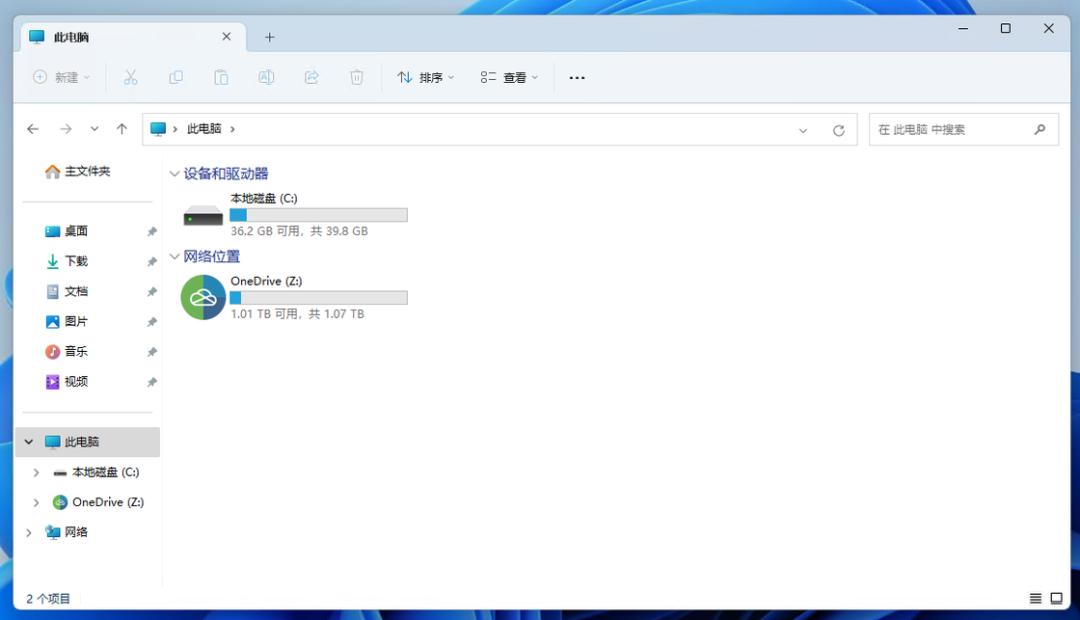1080x620 pixels.
Task: Collapse the 设备和驱动器 group
Action: click(x=174, y=174)
